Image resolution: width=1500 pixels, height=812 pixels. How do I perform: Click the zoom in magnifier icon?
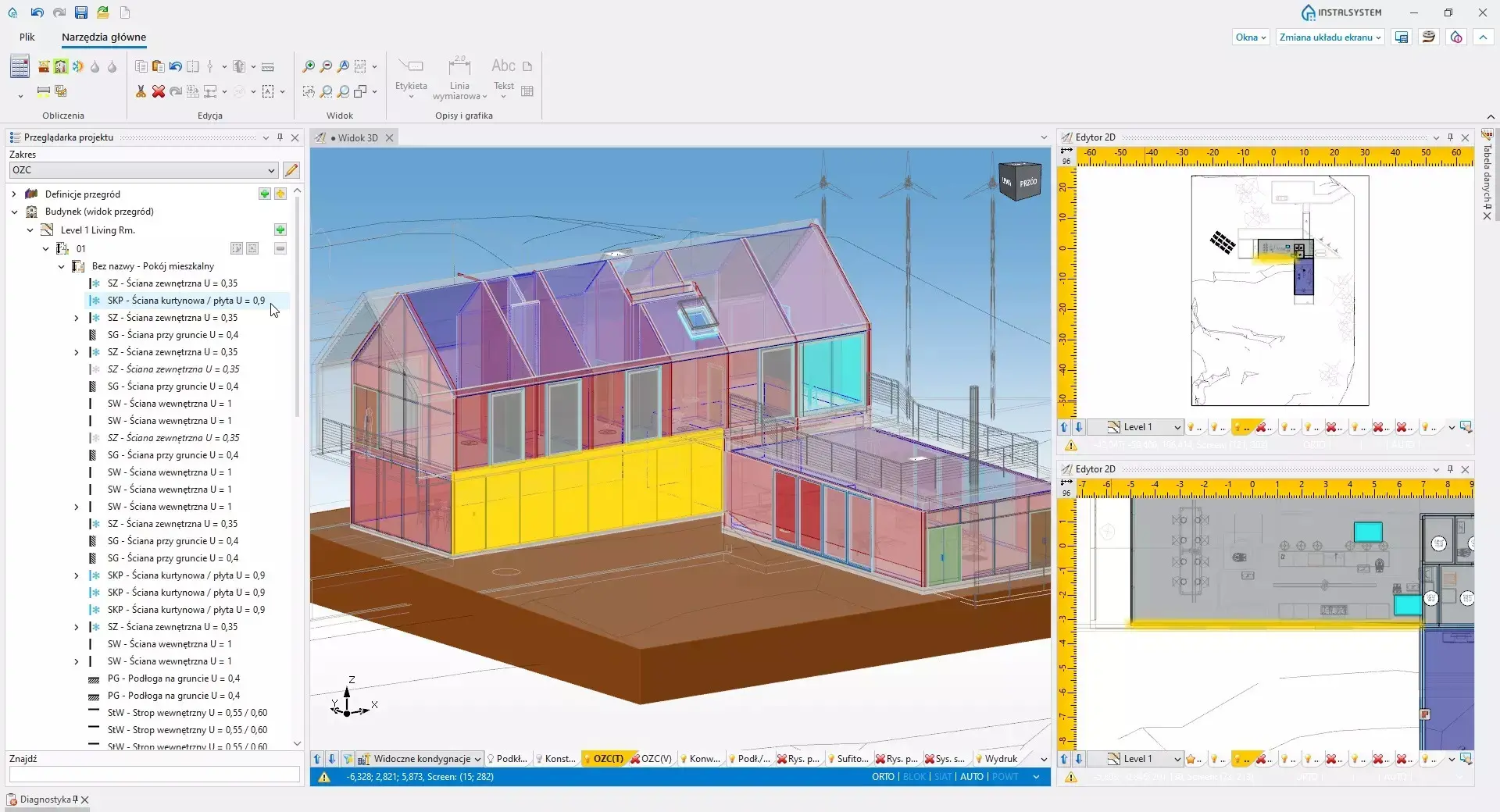point(309,66)
